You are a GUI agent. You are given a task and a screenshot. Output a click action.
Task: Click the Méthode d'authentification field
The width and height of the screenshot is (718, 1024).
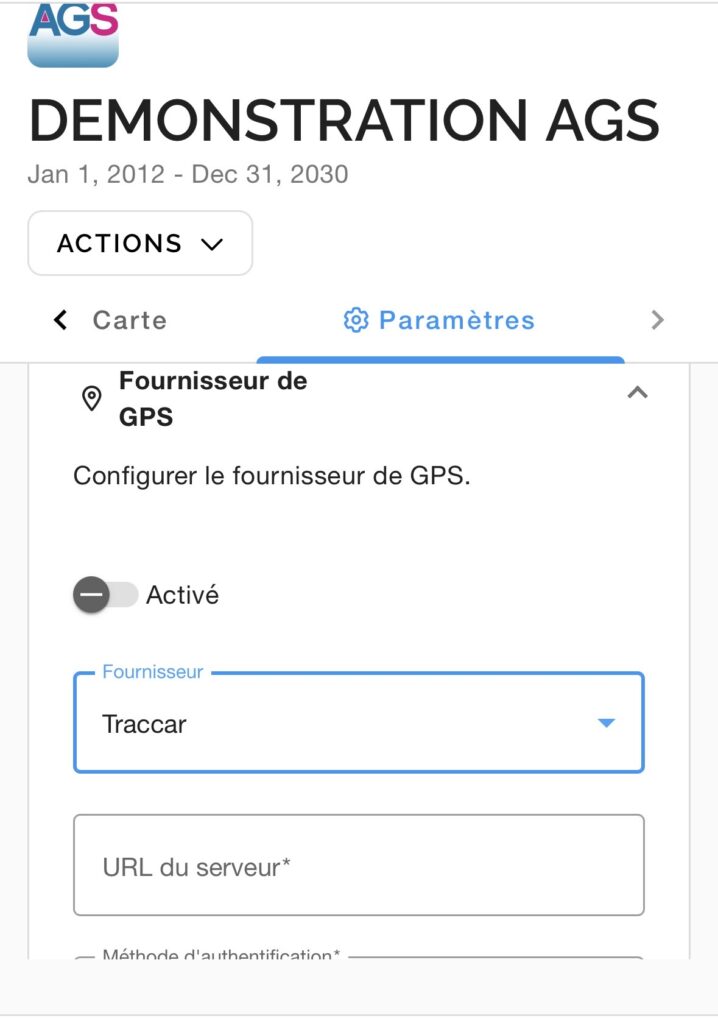pos(358,958)
